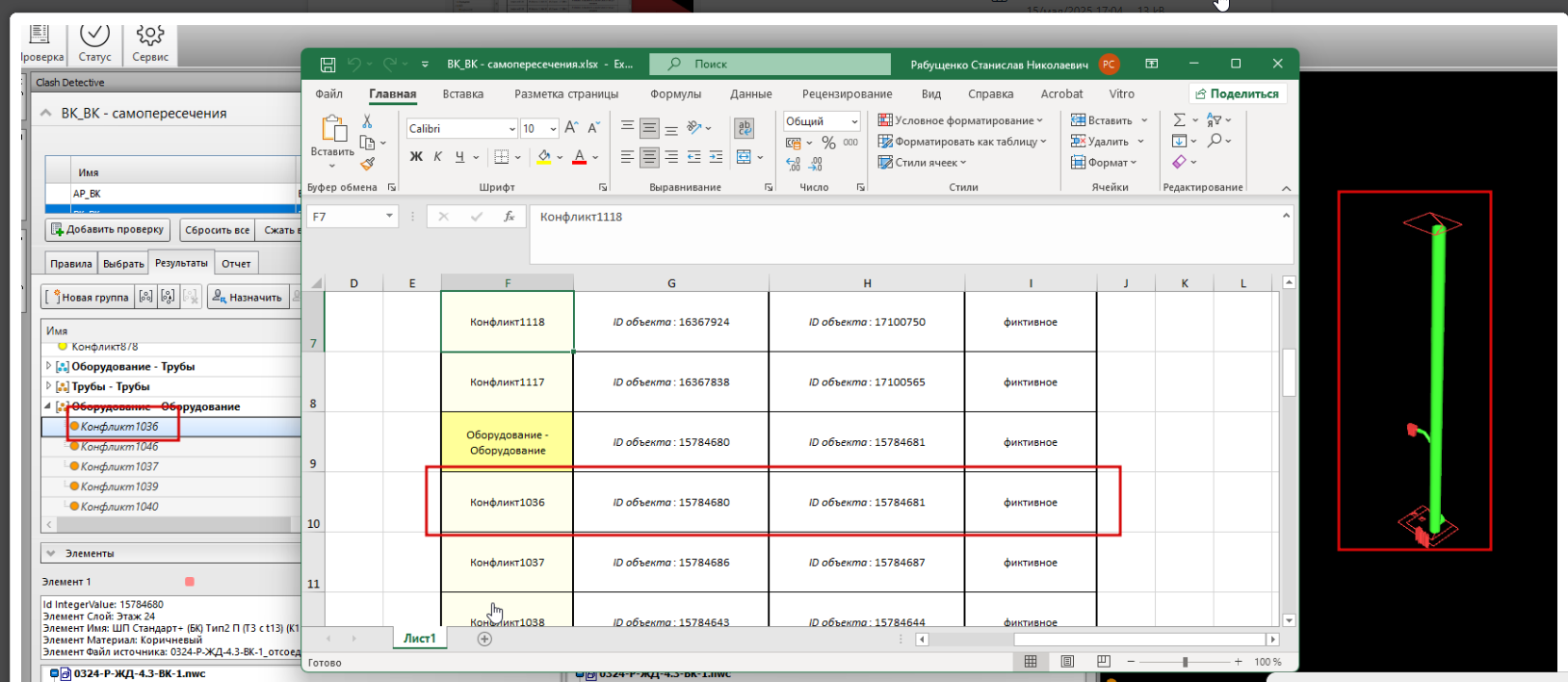Viewport: 1568px width, 682px height.
Task: Apply percent style to cell
Action: [x=828, y=143]
